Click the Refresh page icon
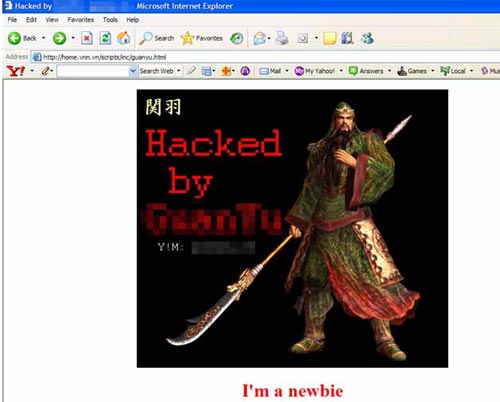Viewport: 500px width, 402px height. (x=105, y=38)
